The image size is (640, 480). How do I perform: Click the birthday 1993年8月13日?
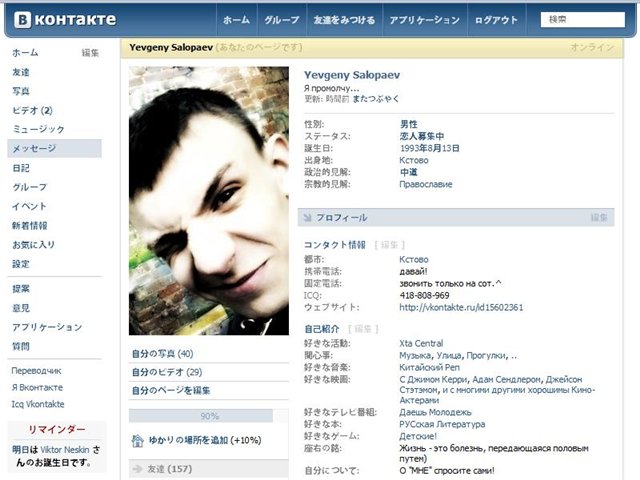click(429, 148)
